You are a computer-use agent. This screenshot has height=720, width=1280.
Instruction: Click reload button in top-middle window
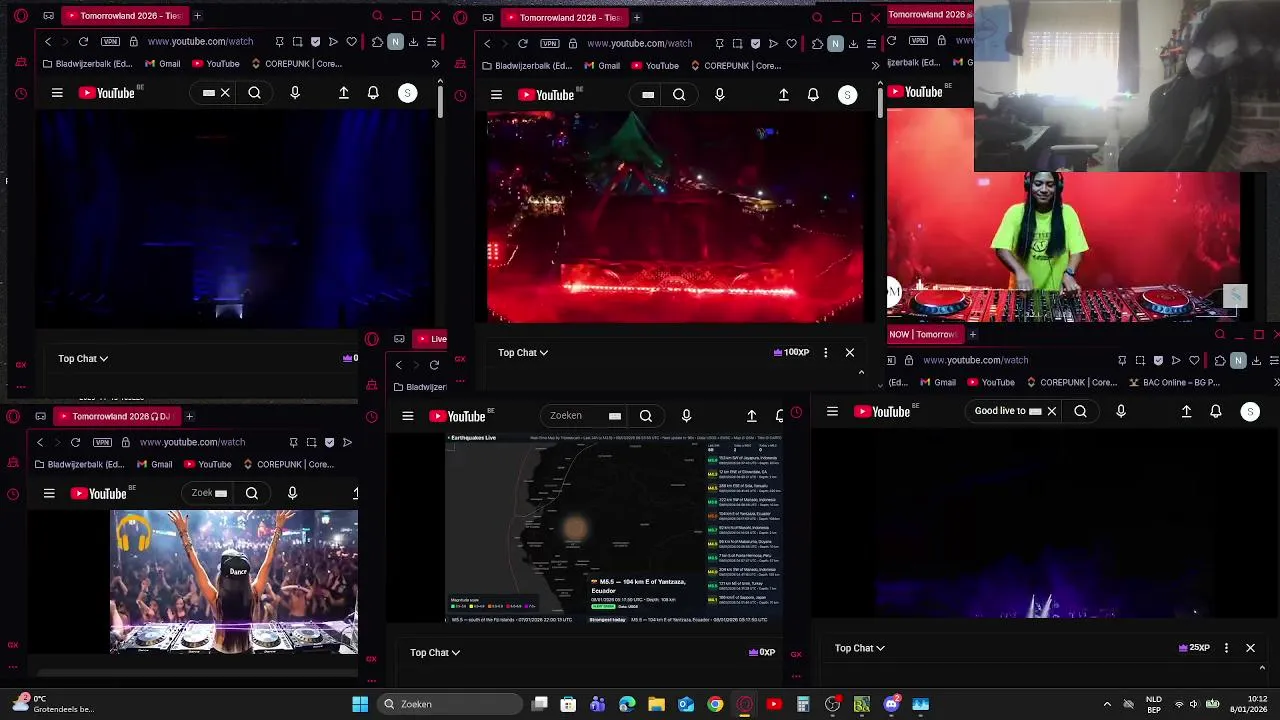[x=523, y=44]
